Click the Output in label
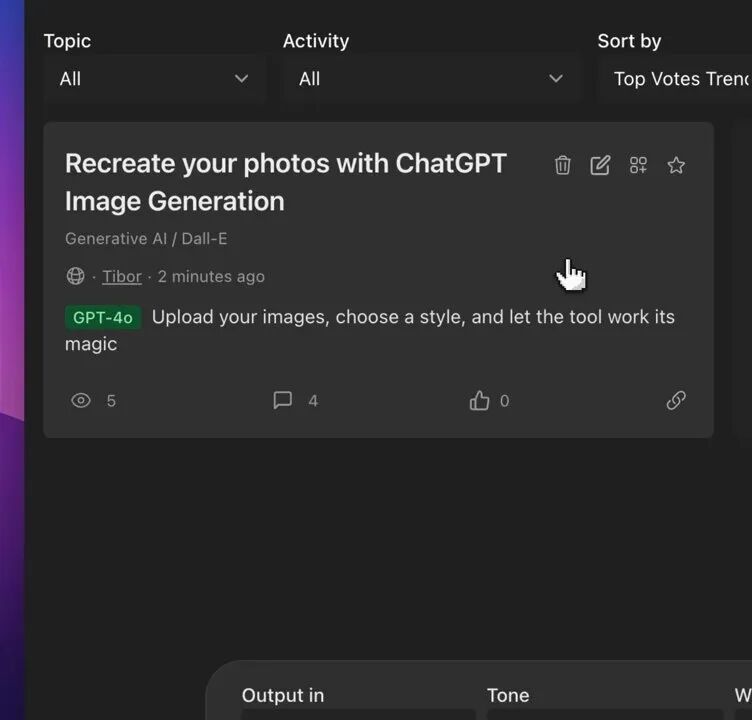 pos(283,696)
